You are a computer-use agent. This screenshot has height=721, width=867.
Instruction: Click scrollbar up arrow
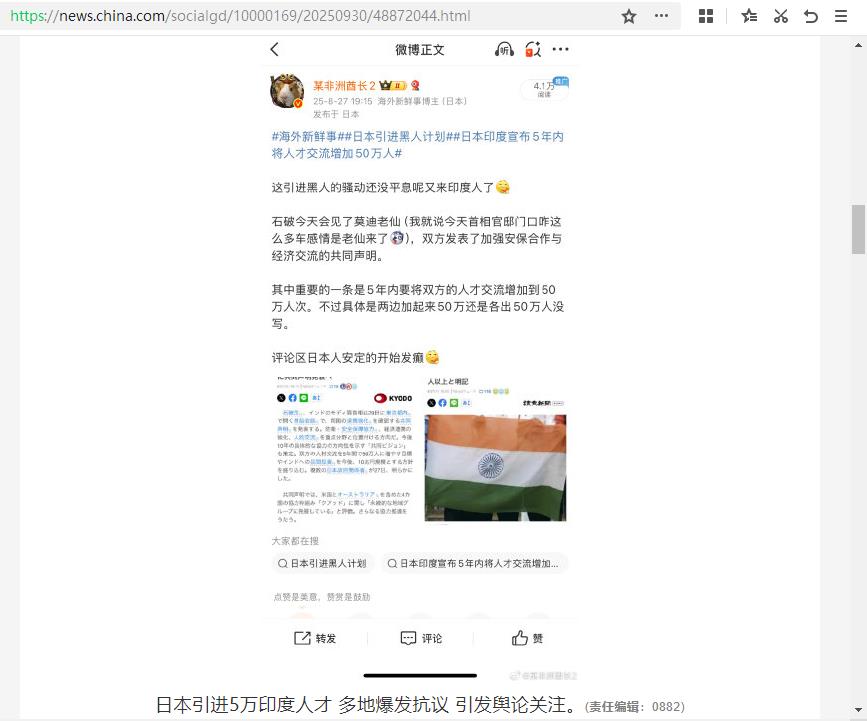pos(858,46)
